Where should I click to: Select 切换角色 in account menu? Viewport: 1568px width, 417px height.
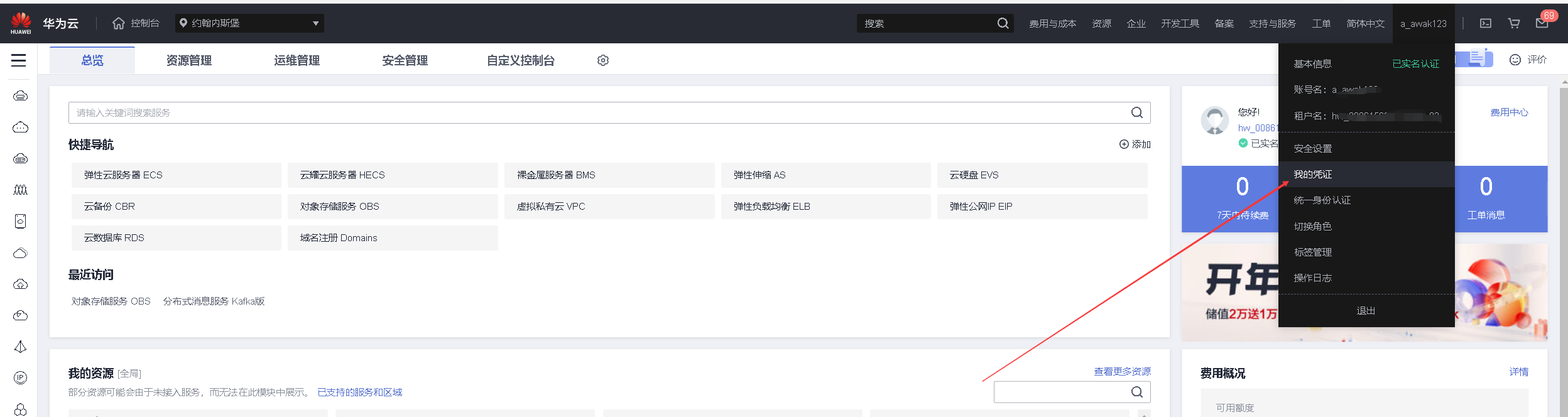pyautogui.click(x=1366, y=227)
